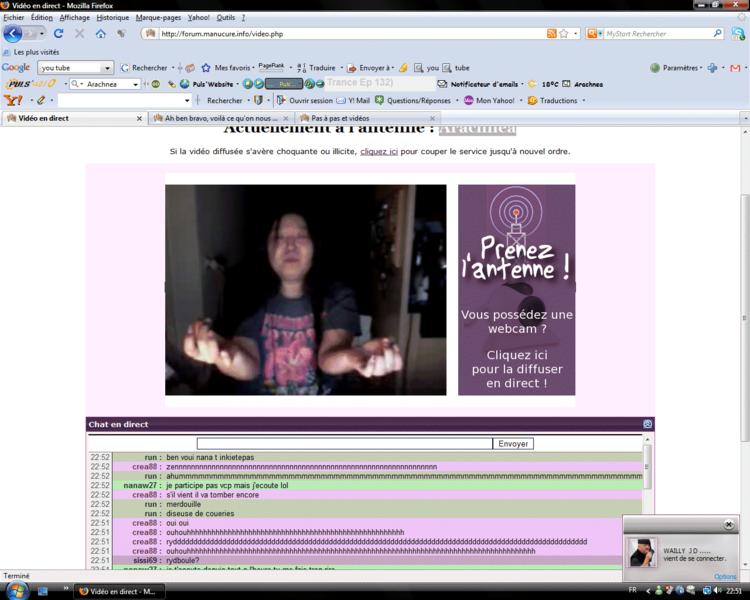
Task: Open the Marque-pages menu
Action: click(x=158, y=17)
